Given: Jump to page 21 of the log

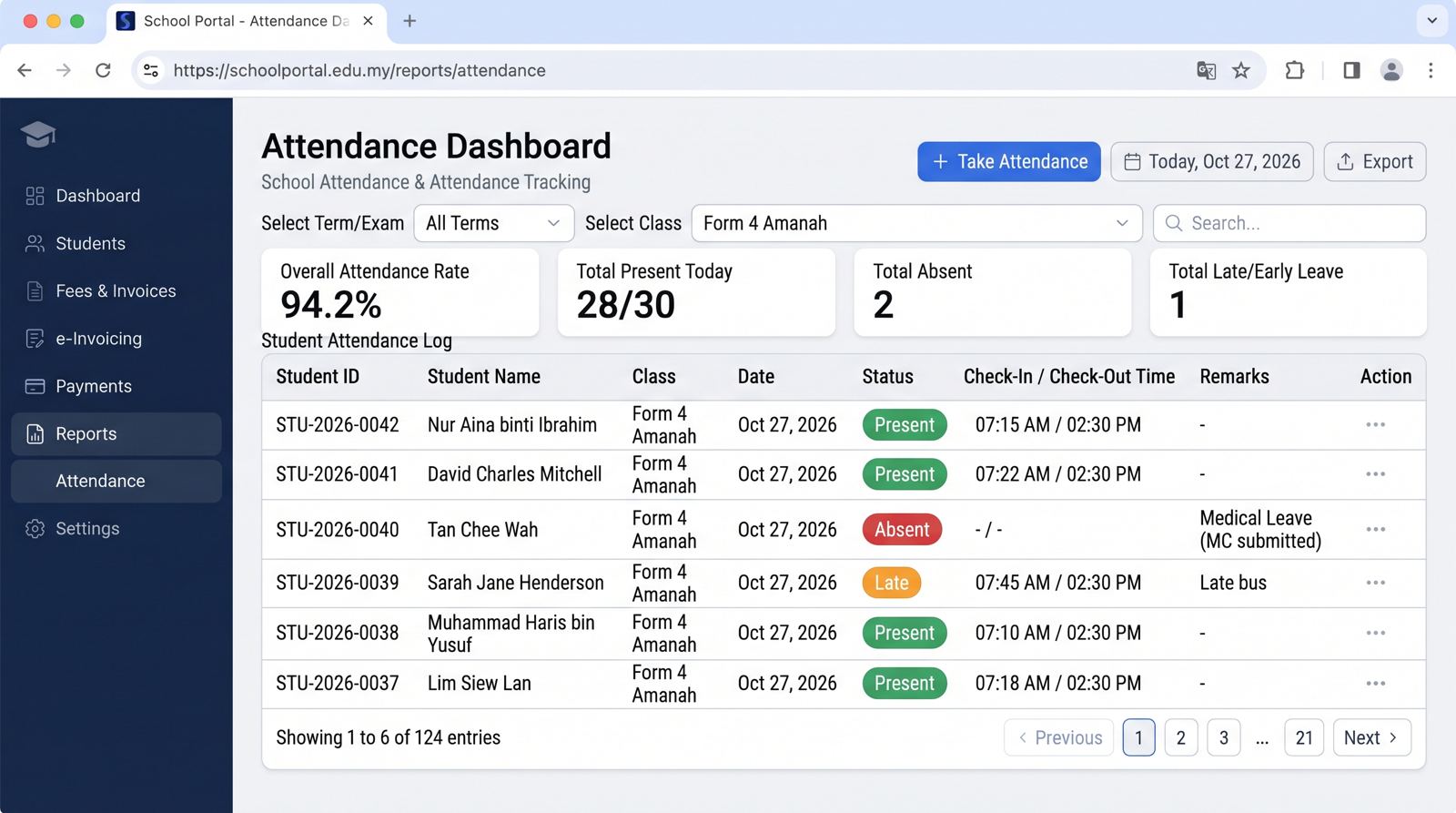Looking at the screenshot, I should click(x=1304, y=737).
